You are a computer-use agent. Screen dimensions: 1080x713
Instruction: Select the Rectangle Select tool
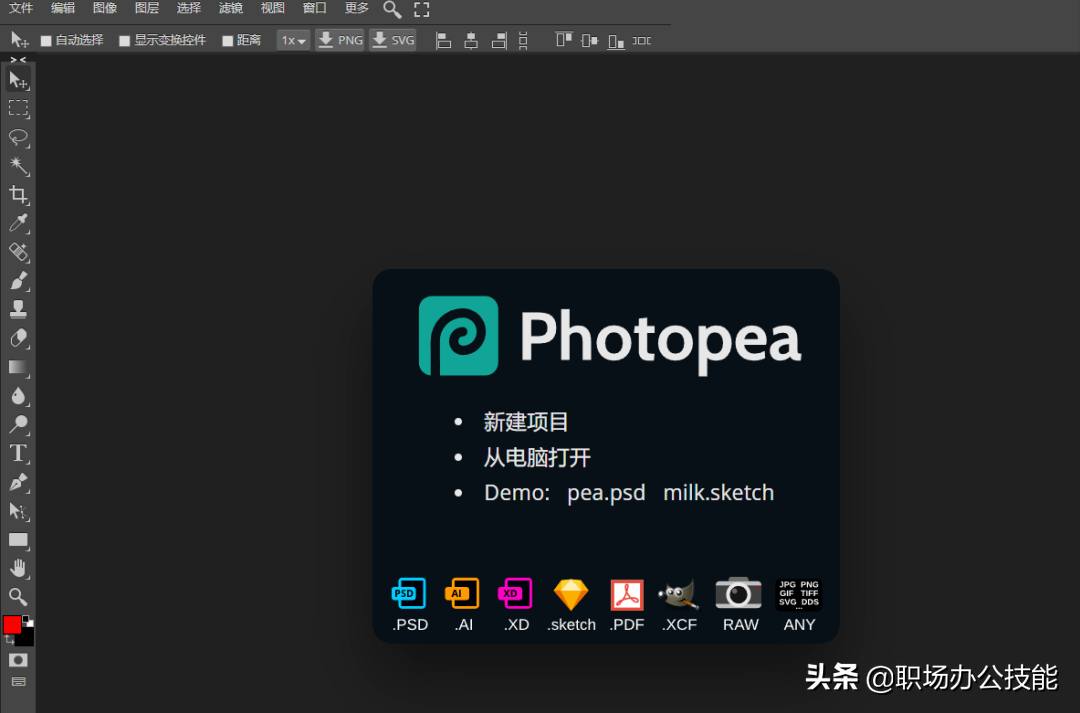point(18,108)
